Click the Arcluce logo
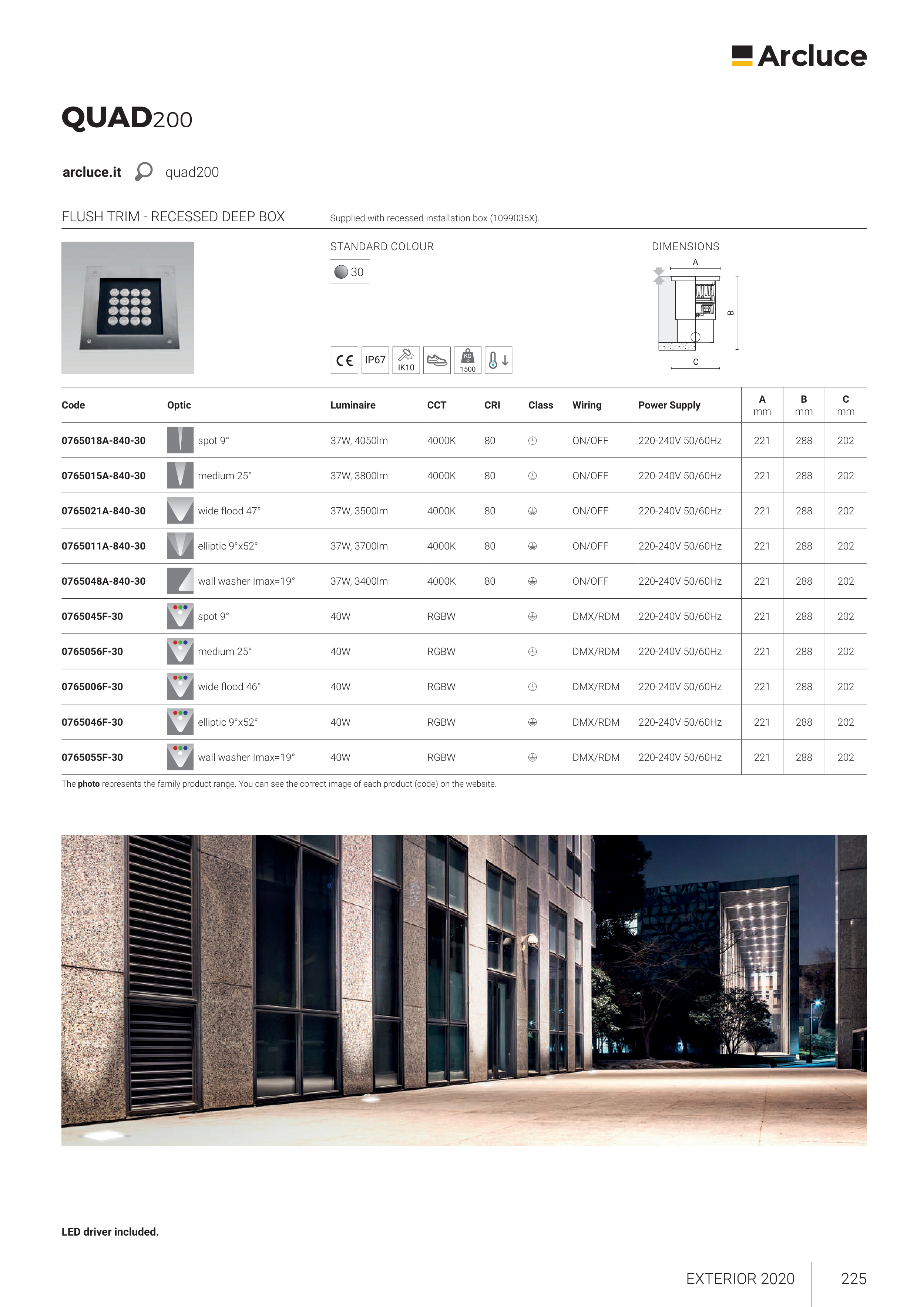 [799, 56]
